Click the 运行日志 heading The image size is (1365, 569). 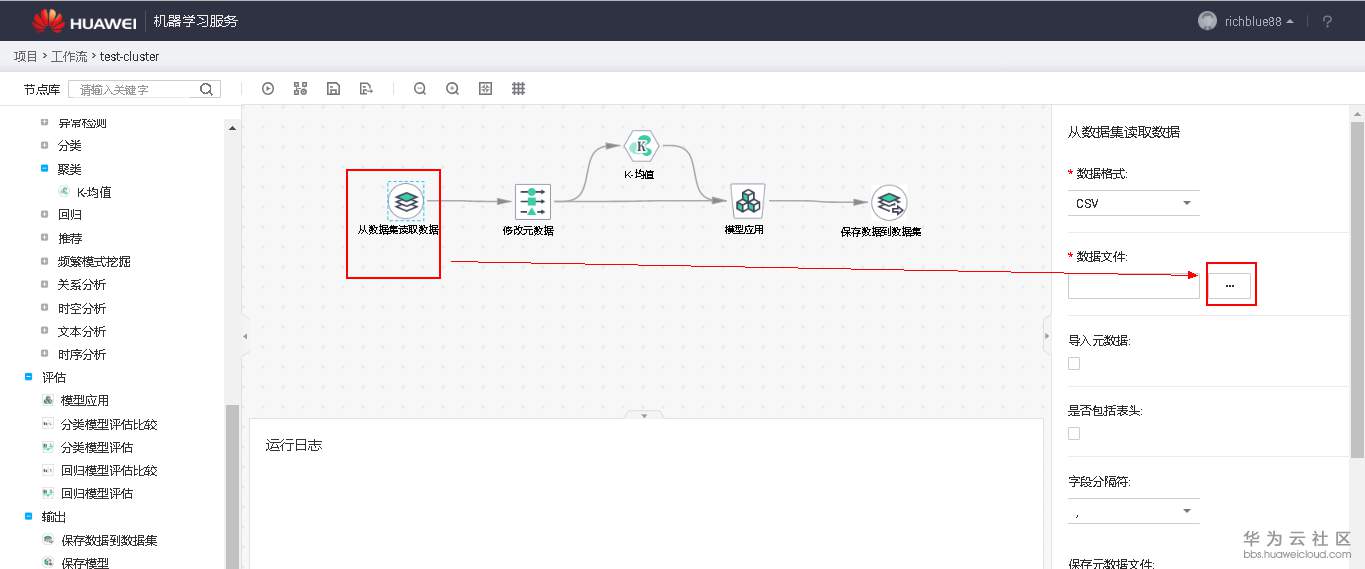pyautogui.click(x=294, y=445)
